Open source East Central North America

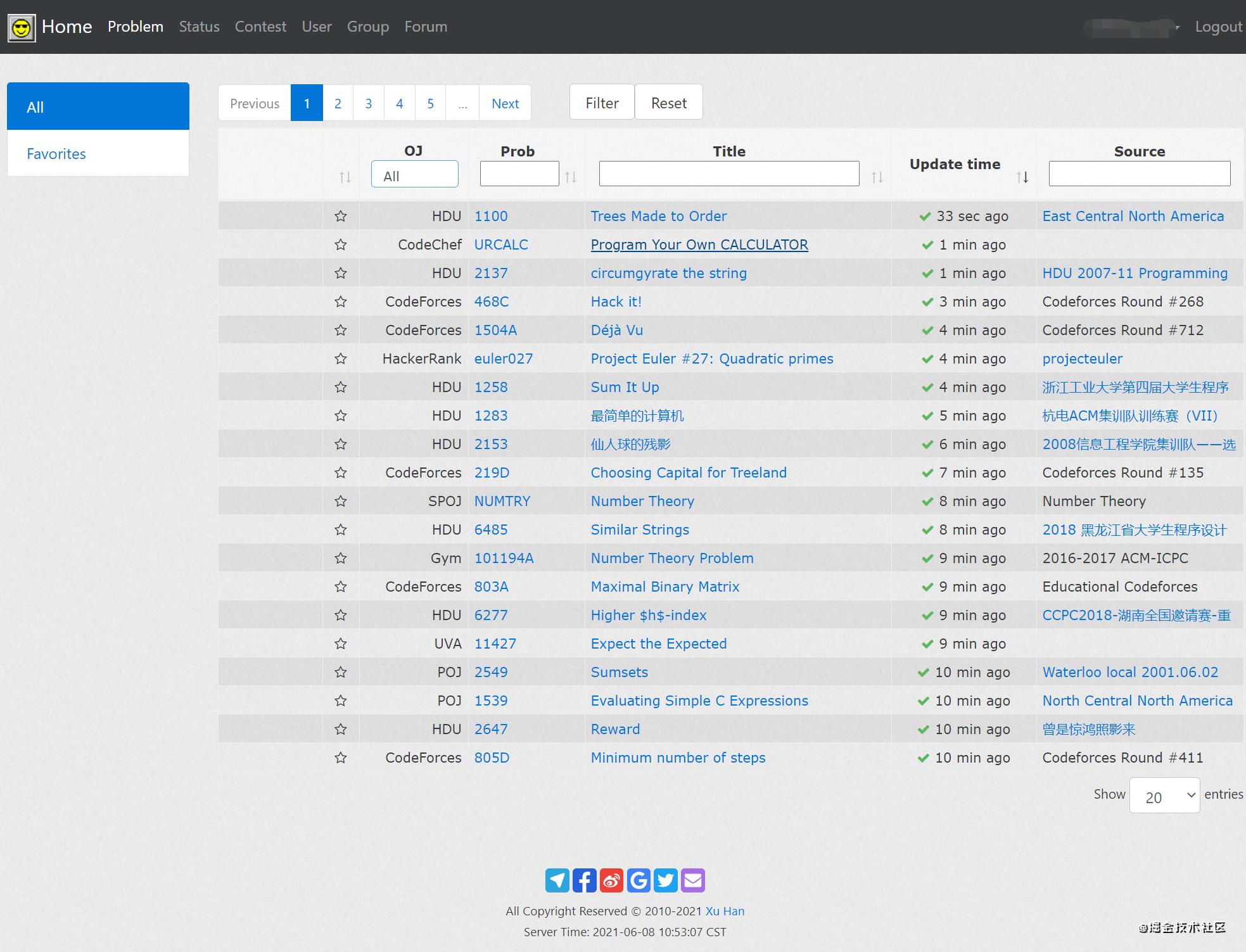pyautogui.click(x=1133, y=216)
